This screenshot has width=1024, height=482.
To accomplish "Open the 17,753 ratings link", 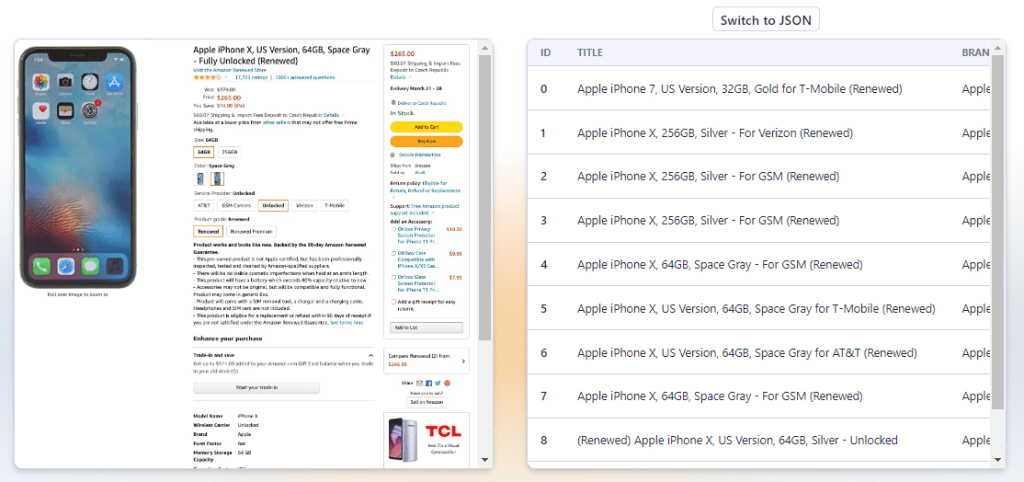I will 251,77.
